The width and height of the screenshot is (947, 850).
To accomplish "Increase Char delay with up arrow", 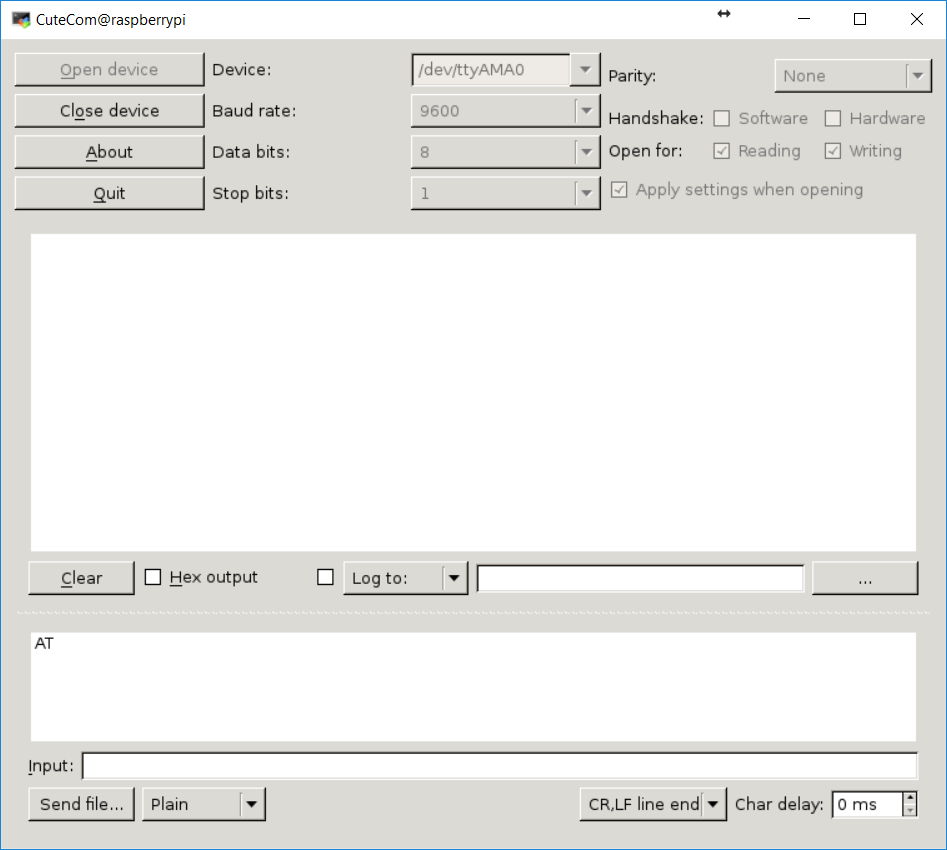I will [x=910, y=798].
